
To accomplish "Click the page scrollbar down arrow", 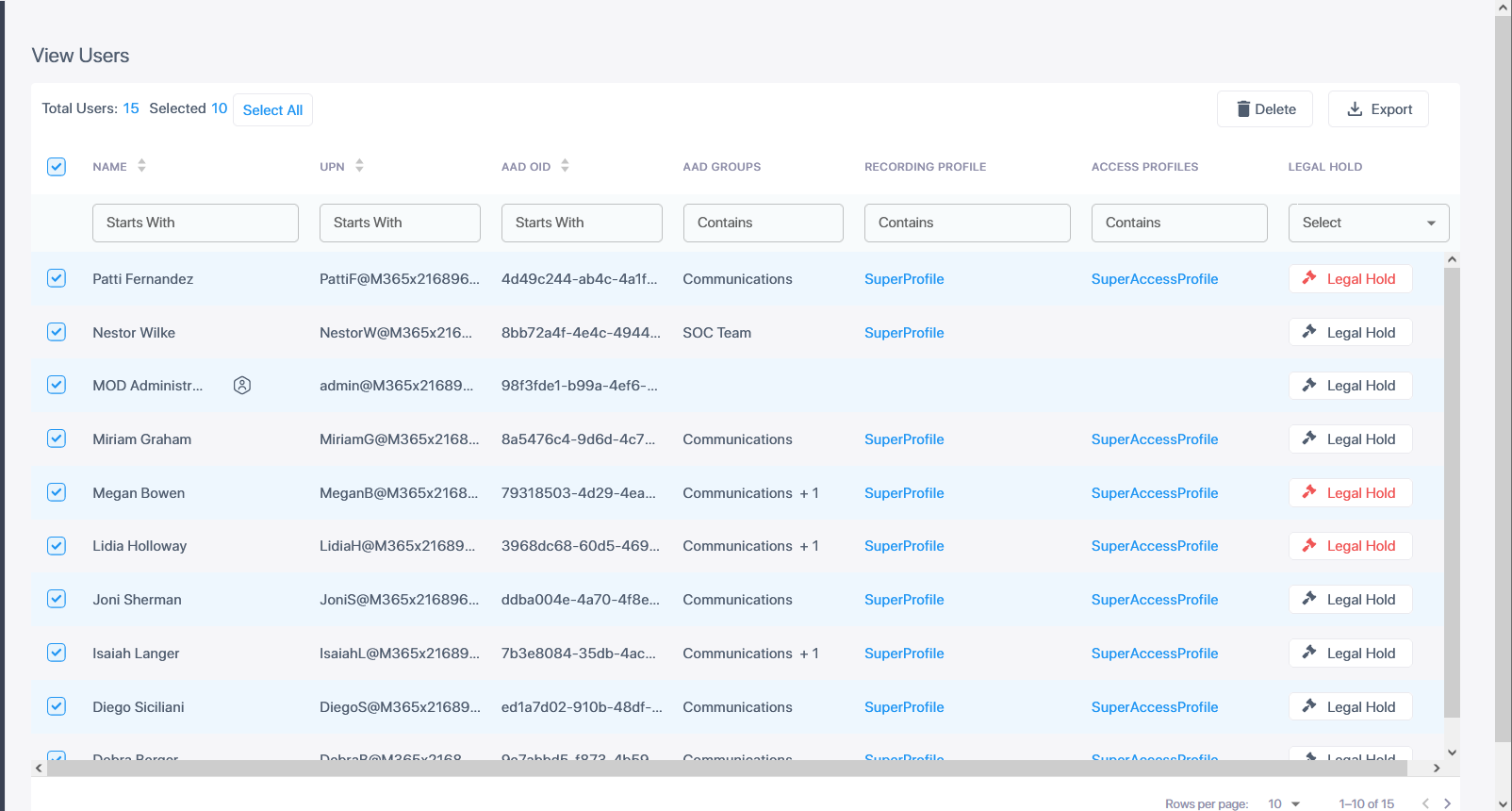I will click(1504, 803).
